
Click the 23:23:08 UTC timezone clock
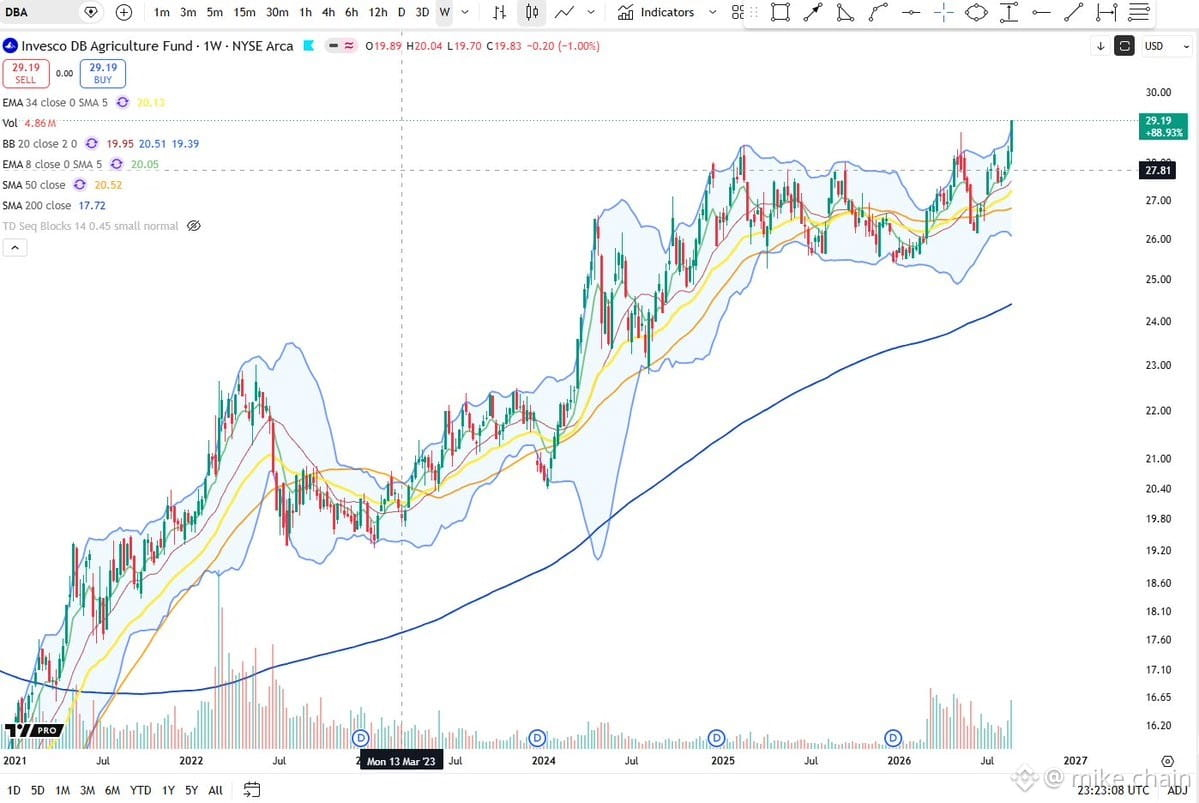[1113, 790]
